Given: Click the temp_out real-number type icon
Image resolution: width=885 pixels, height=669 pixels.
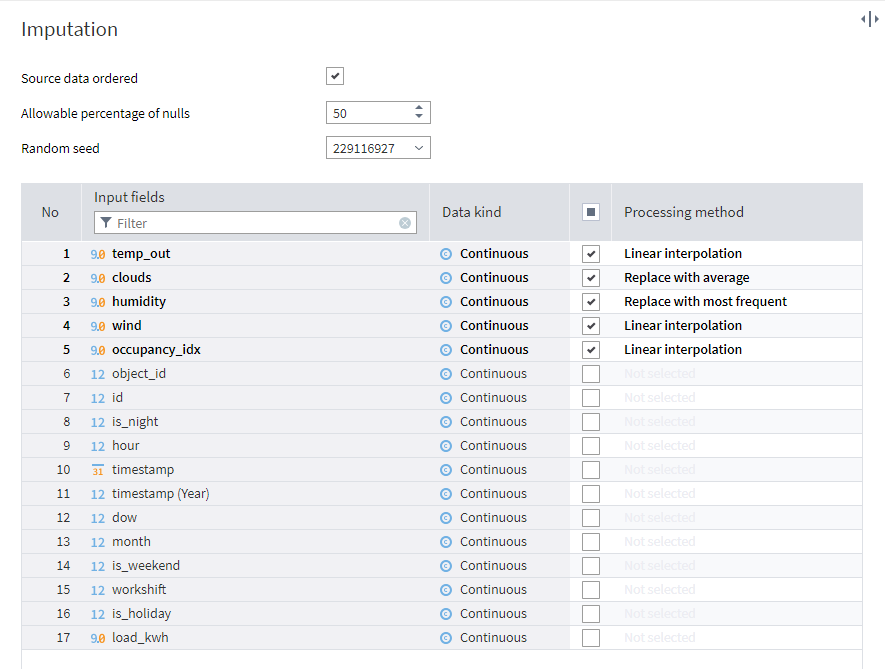Looking at the screenshot, I should (x=98, y=254).
